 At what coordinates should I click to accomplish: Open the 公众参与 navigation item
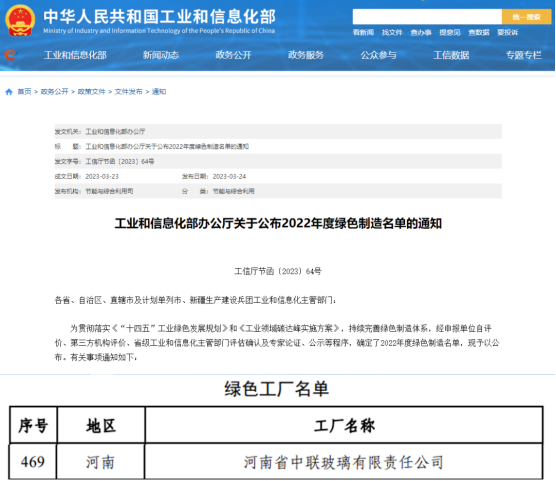pos(378,55)
